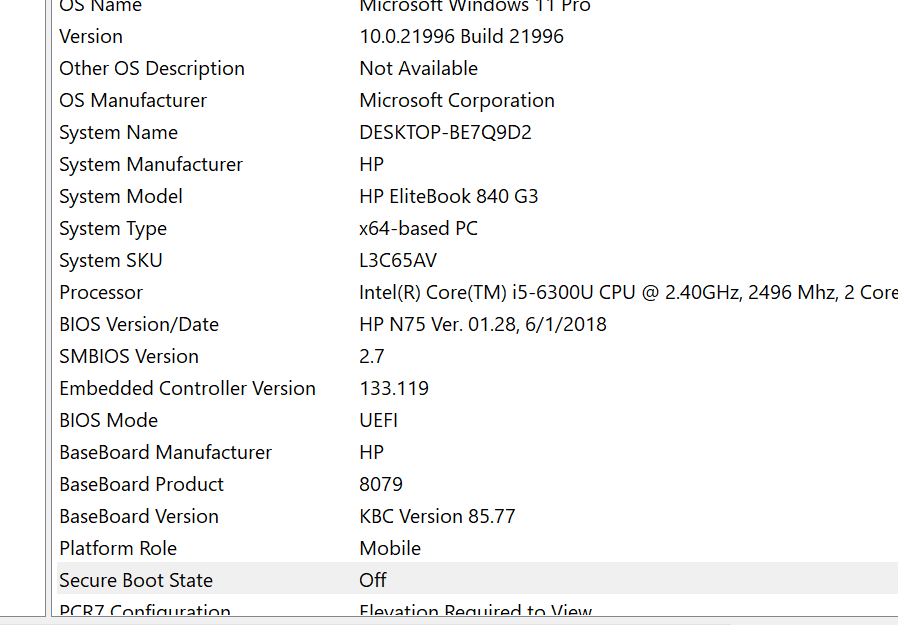The height and width of the screenshot is (625, 898).
Task: Click the KBC Version 85.77 value
Action: (437, 516)
